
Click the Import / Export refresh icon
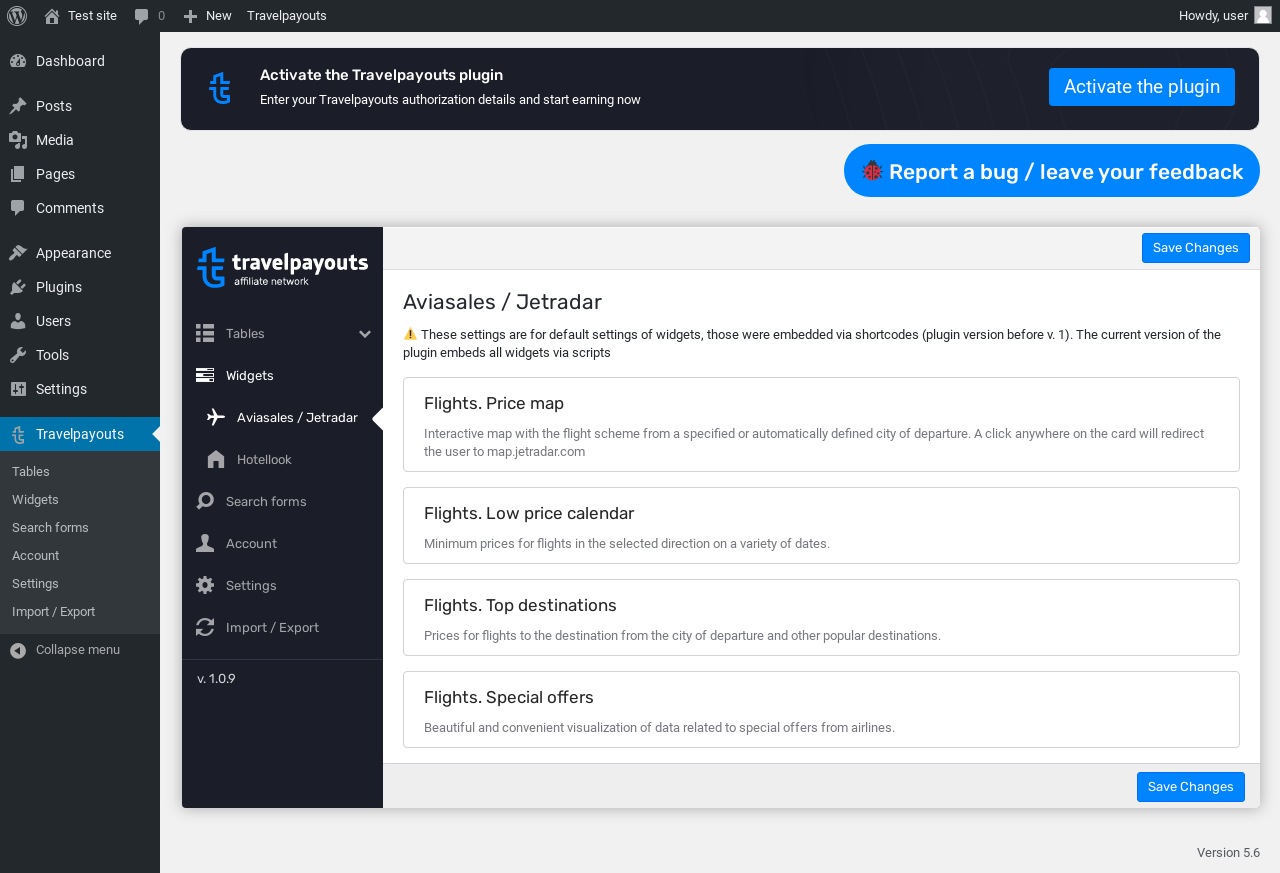tap(205, 627)
